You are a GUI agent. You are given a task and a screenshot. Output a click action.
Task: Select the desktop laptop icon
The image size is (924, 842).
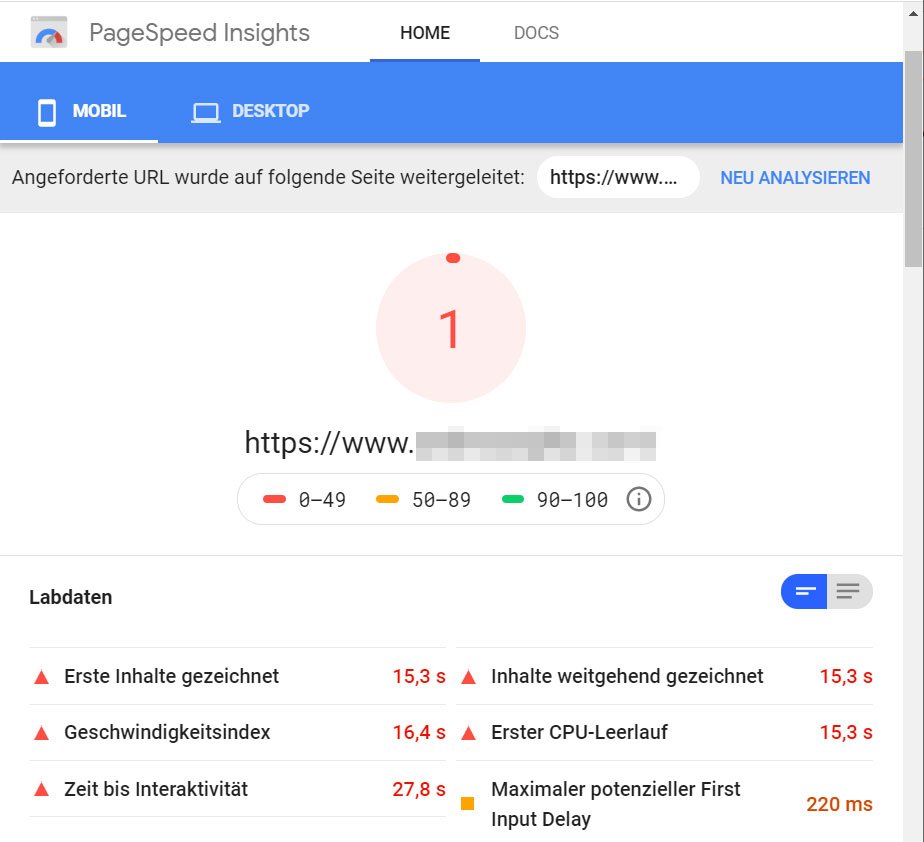click(206, 112)
